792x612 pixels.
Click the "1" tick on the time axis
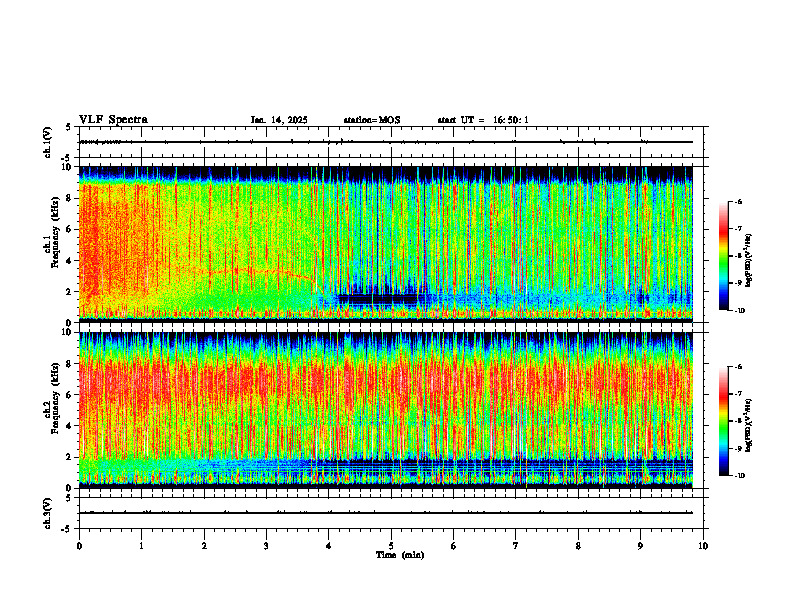142,546
